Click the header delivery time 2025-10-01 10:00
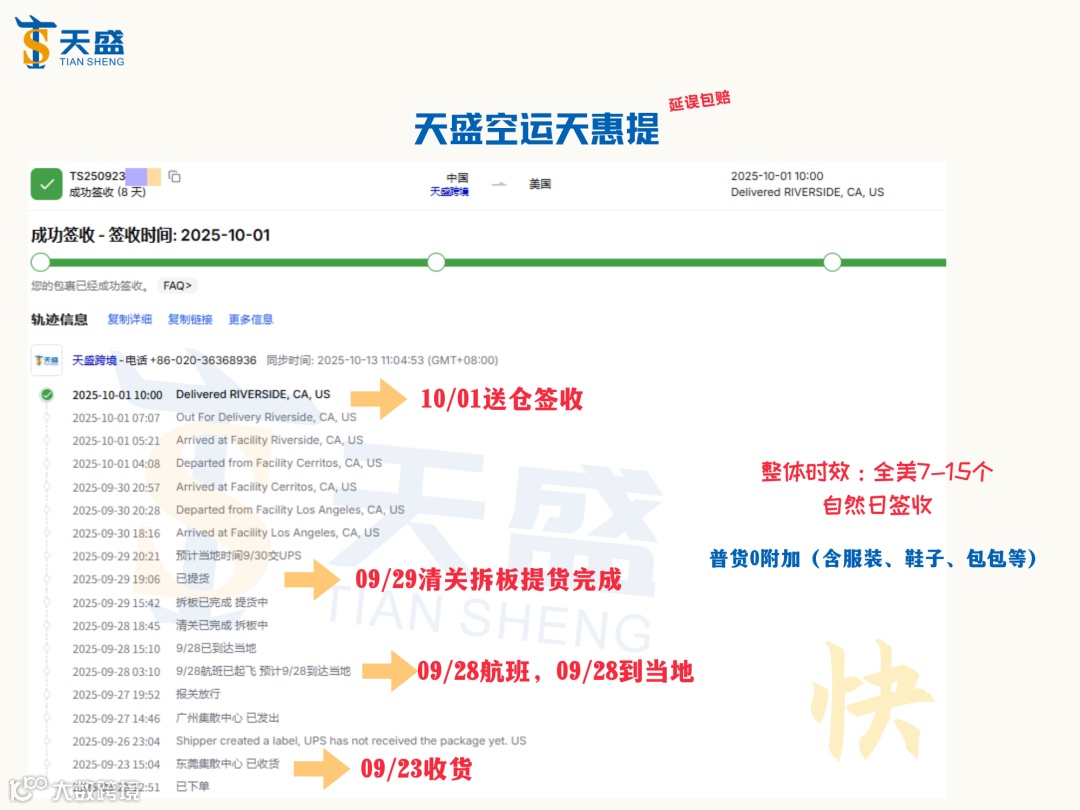 777,176
